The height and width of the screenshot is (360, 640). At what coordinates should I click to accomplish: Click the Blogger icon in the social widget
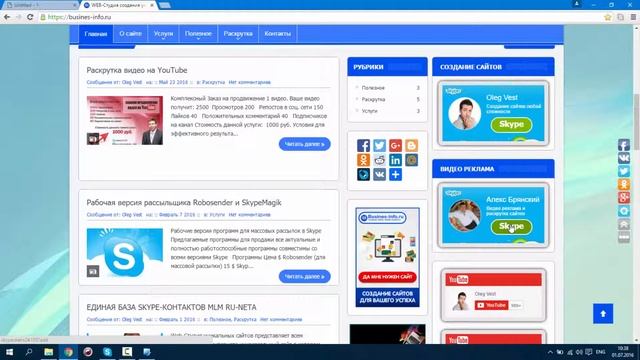pos(411,145)
